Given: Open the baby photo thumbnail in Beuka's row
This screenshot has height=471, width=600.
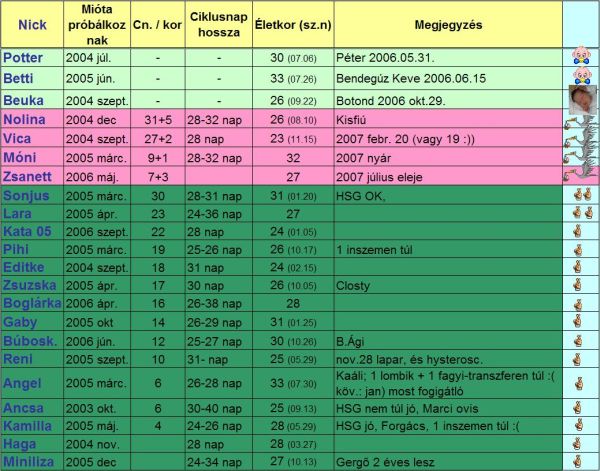Looking at the screenshot, I should (579, 100).
